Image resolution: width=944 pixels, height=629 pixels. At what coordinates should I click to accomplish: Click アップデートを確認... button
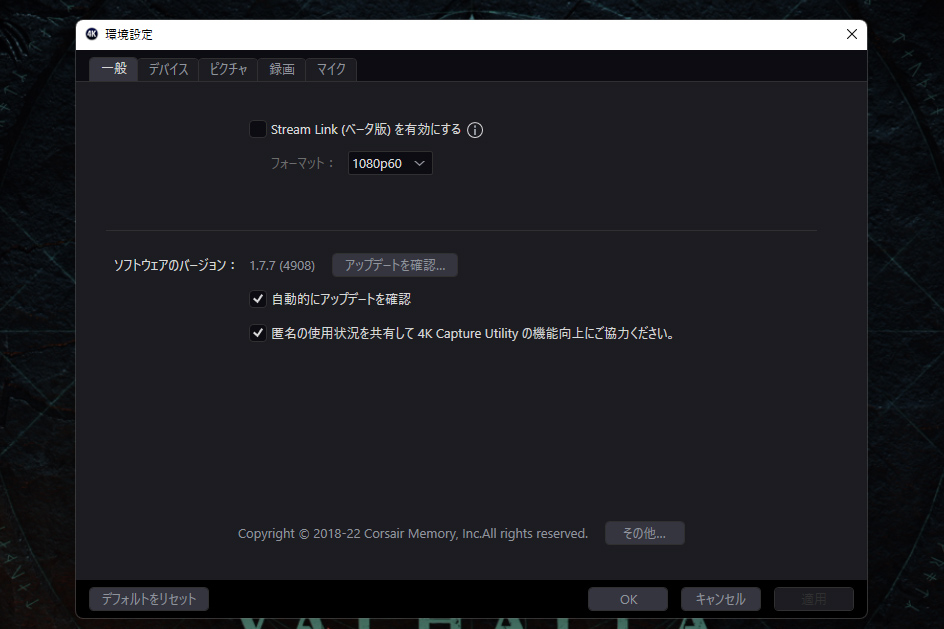(395, 265)
